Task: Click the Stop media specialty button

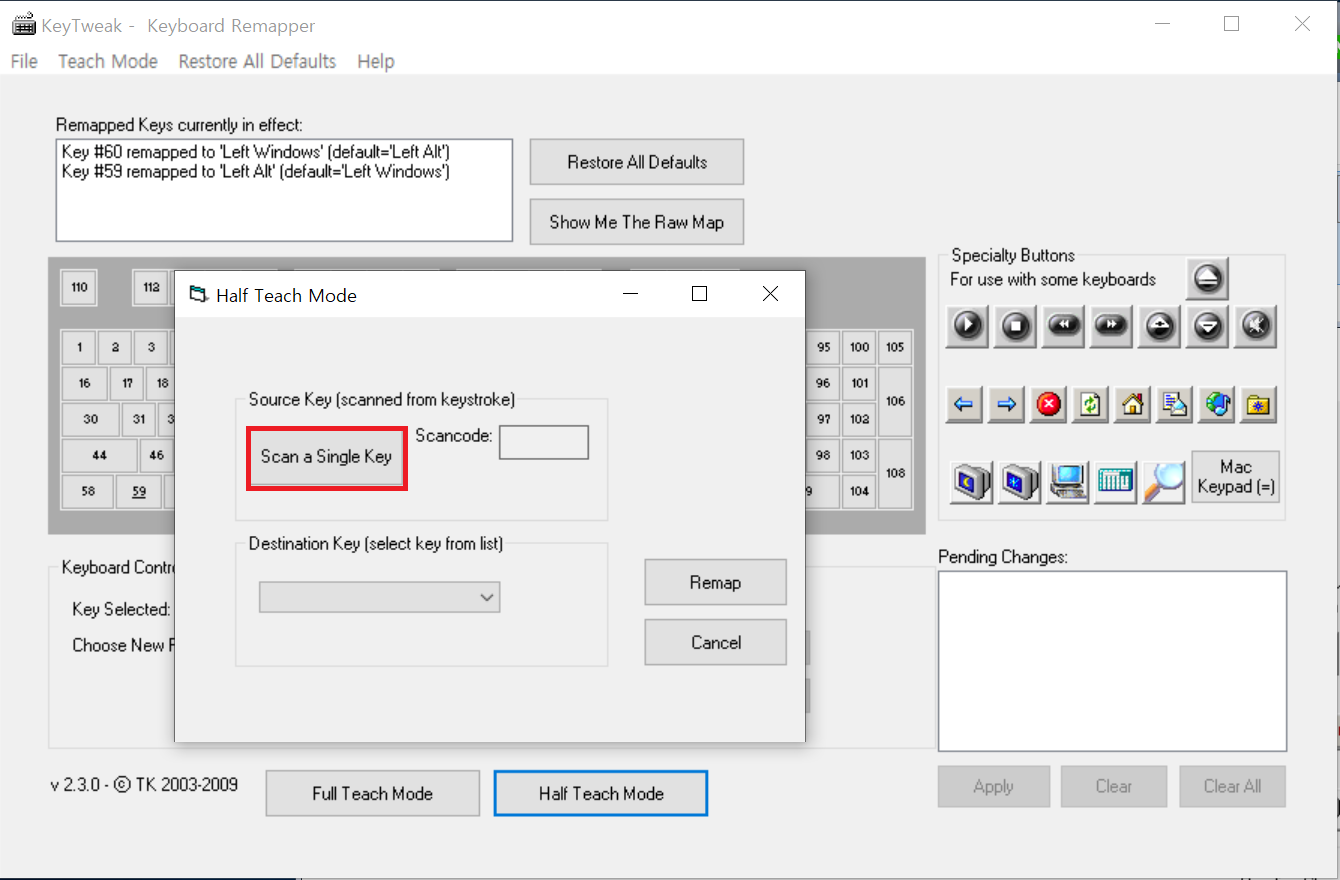Action: [x=1016, y=326]
